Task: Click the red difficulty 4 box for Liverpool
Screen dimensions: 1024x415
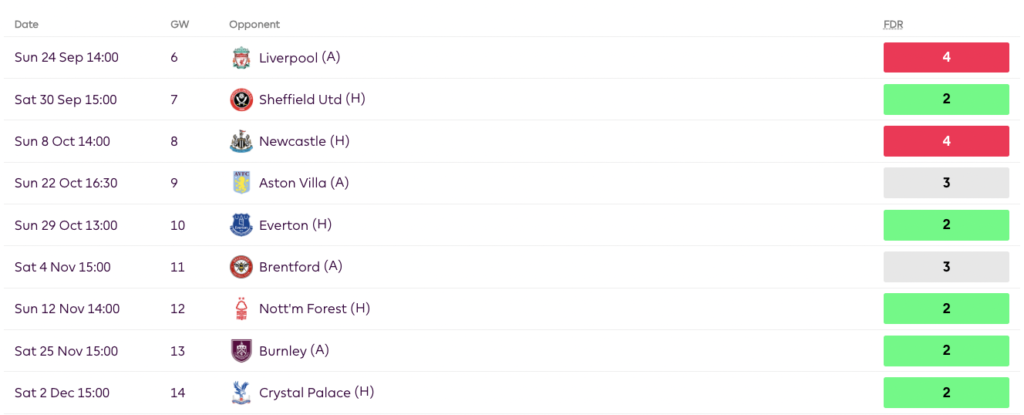Action: point(946,58)
